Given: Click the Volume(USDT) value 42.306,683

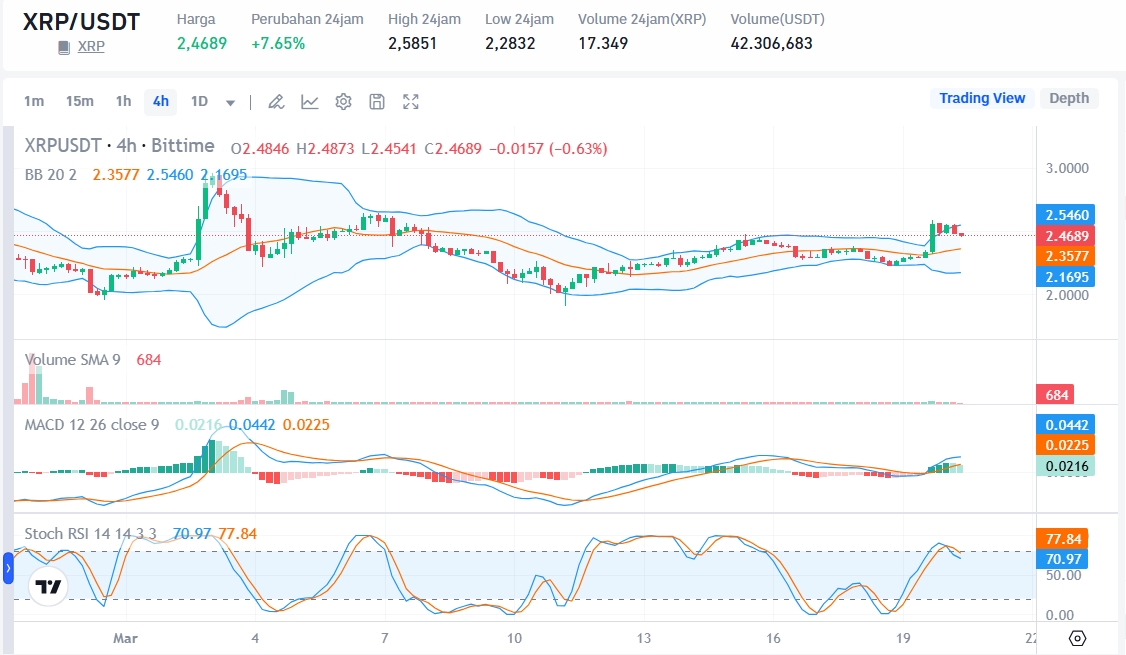Looking at the screenshot, I should pyautogui.click(x=771, y=43).
